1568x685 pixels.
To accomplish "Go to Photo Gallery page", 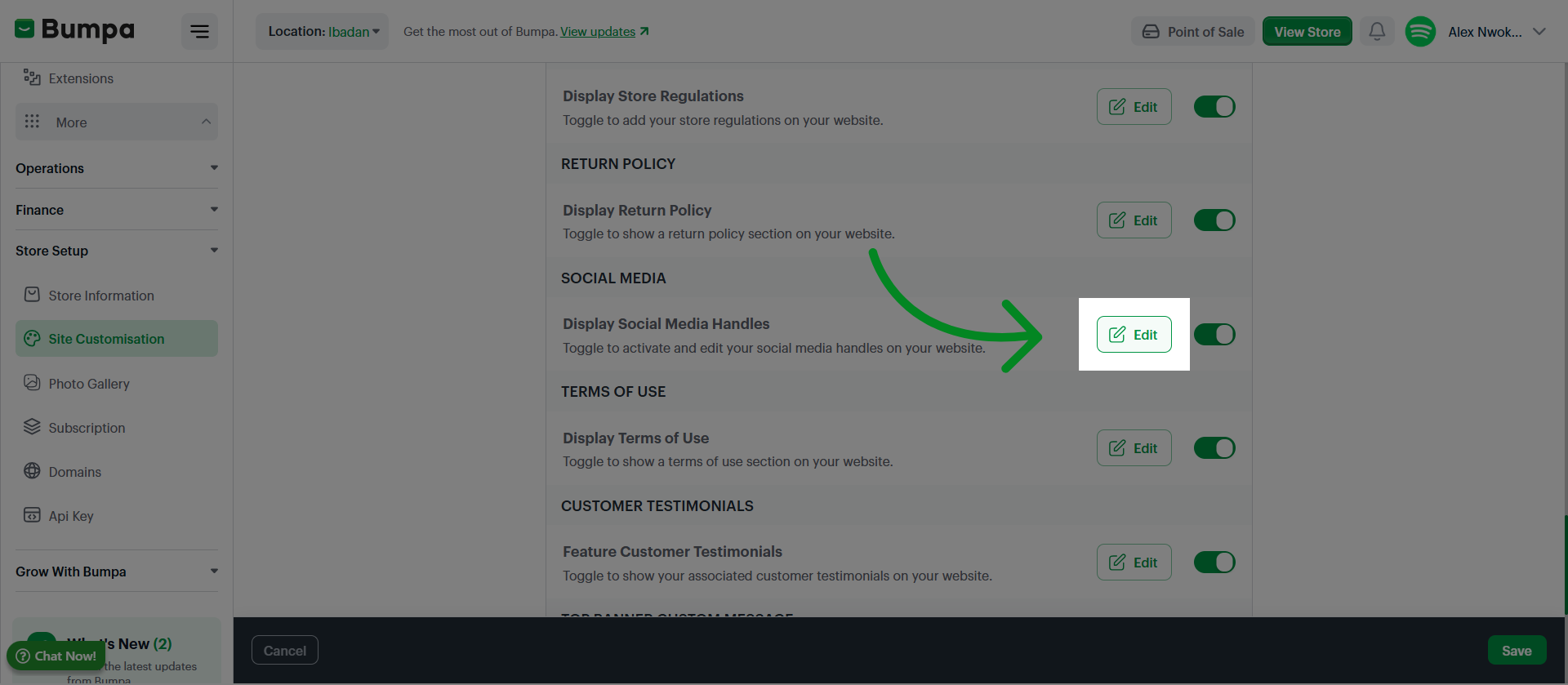I will tap(117, 384).
